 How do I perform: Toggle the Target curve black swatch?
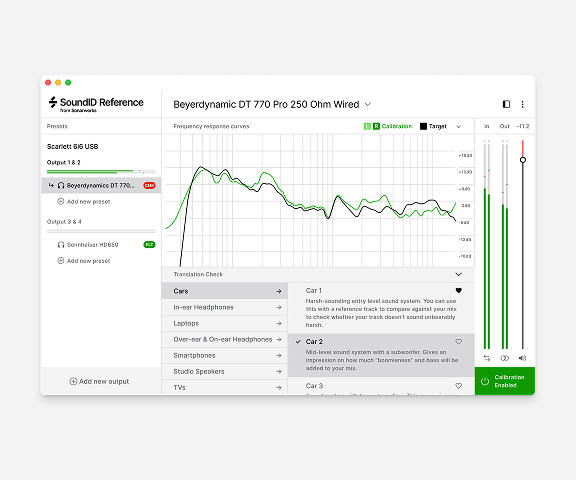coord(423,126)
